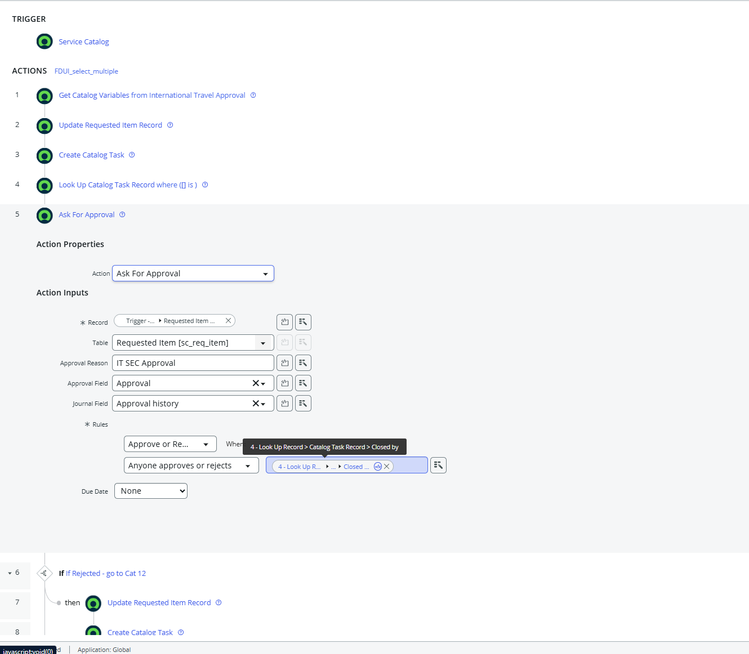The height and width of the screenshot is (654, 749).
Task: Open the Approve or Re... rule dropdown
Action: tap(170, 444)
